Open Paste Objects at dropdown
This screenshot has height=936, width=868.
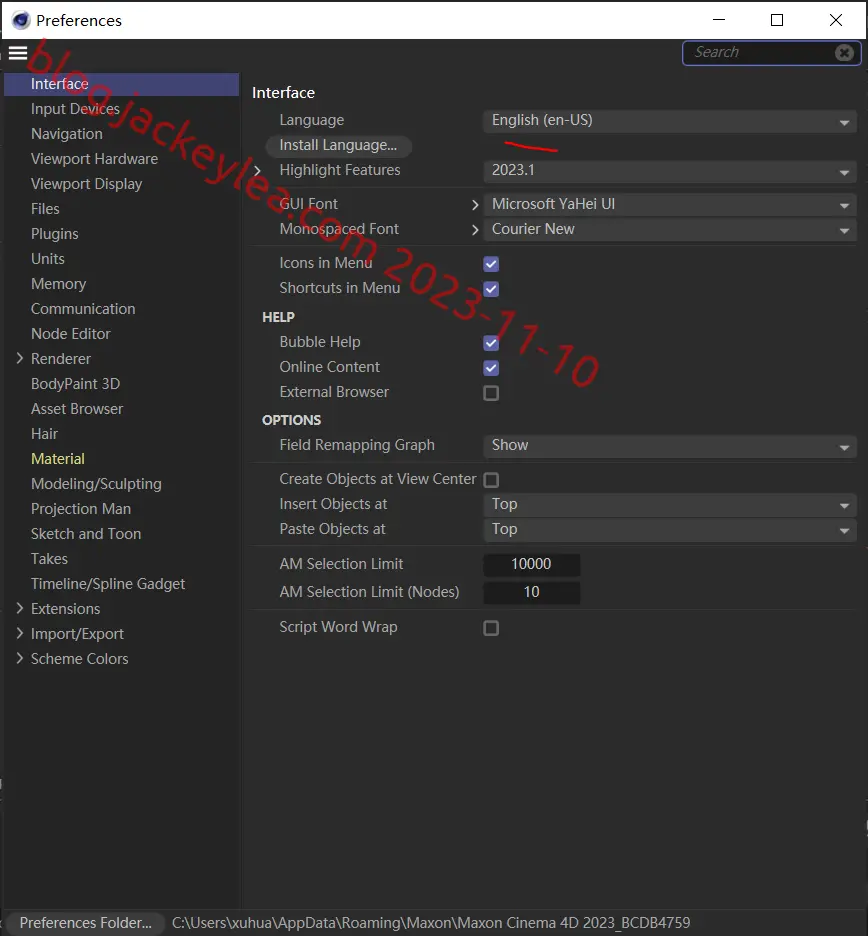click(x=670, y=530)
